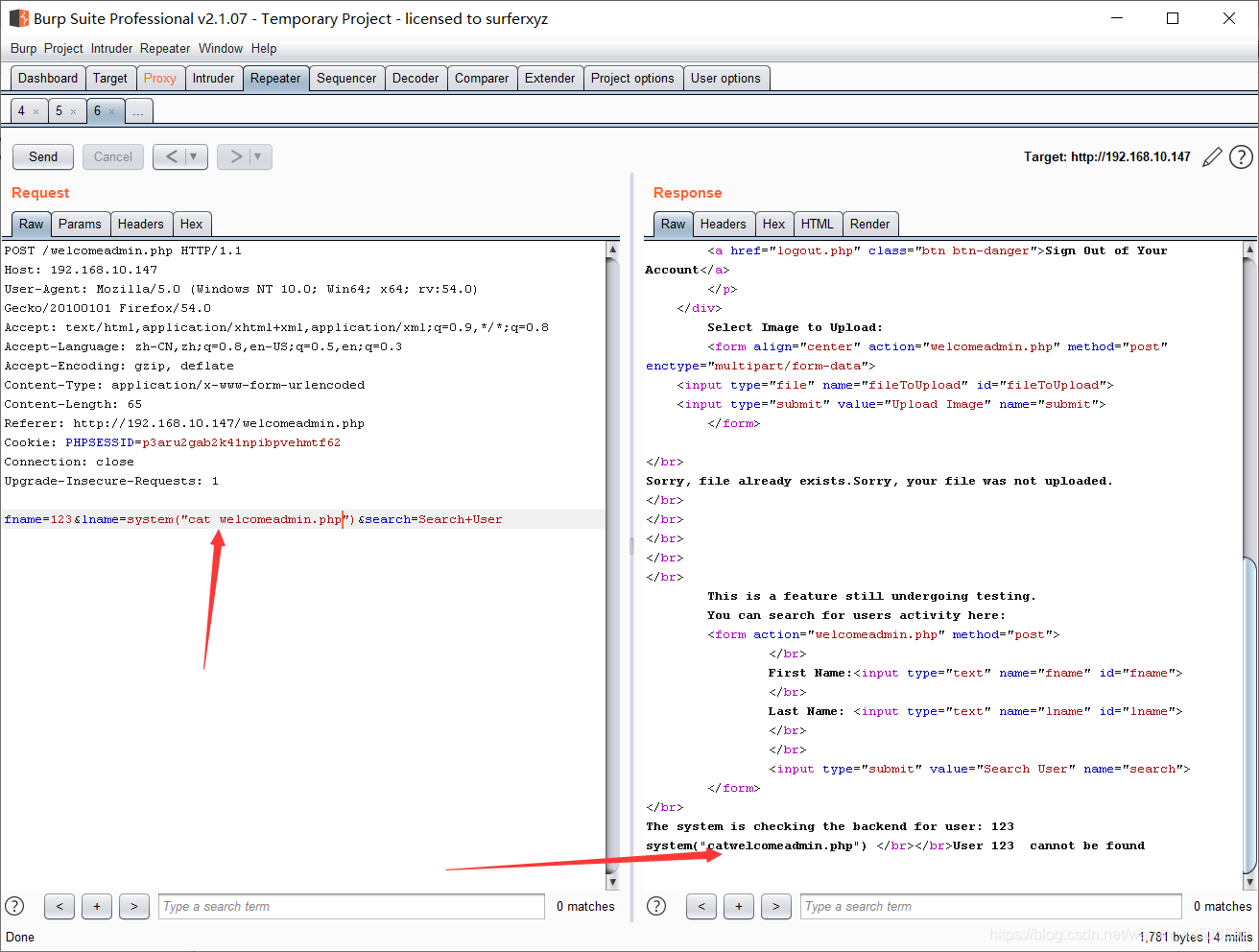The width and height of the screenshot is (1259, 952).
Task: Click the PHPSESSID cookie value
Action: [241, 442]
